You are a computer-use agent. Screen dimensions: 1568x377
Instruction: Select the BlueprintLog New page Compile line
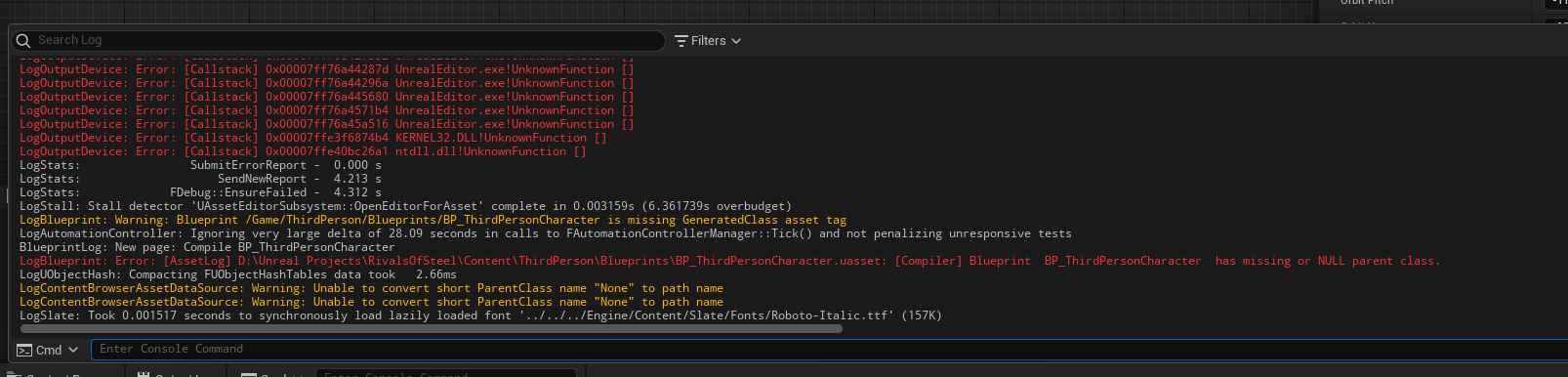(x=207, y=247)
